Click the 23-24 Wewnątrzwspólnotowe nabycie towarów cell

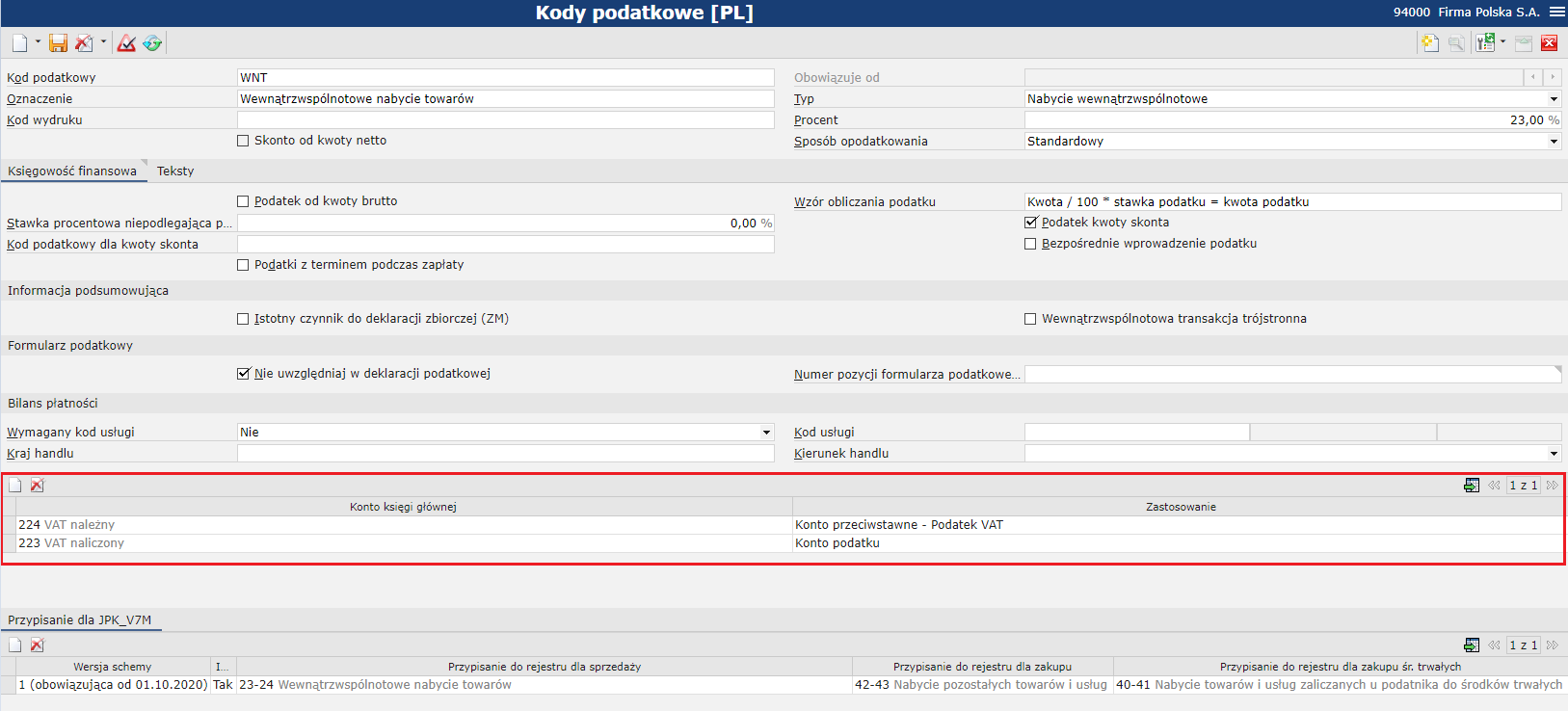click(545, 685)
